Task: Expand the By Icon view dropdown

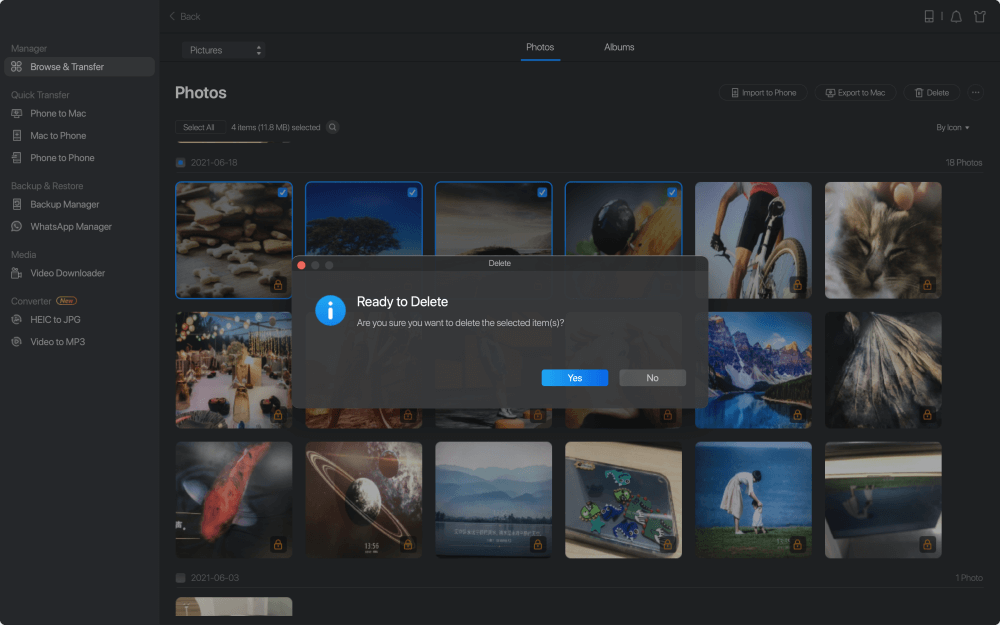Action: [952, 128]
